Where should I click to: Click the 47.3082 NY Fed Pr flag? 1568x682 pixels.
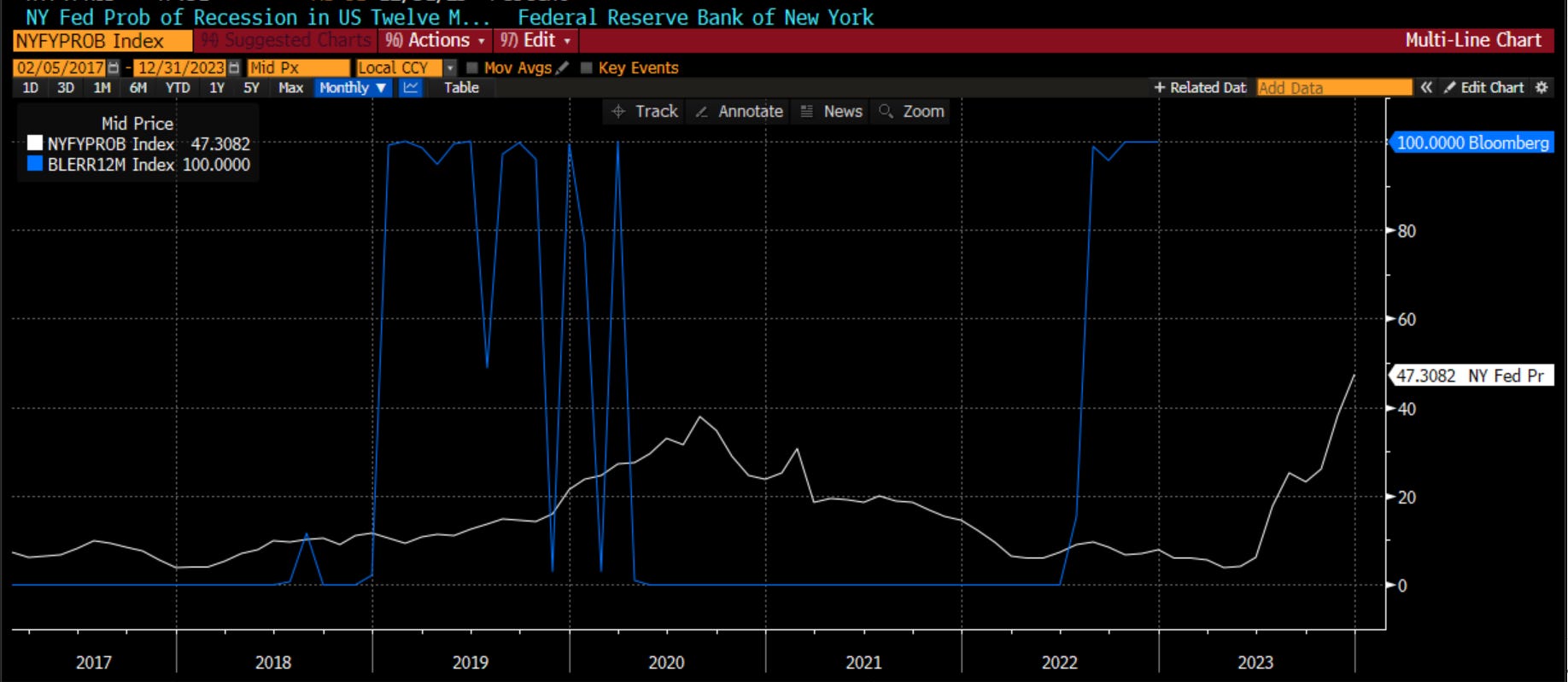[1471, 376]
